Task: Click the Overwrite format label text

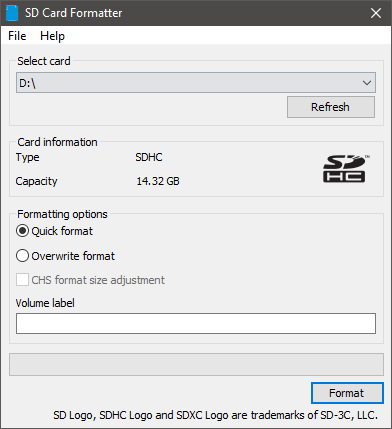Action: [73, 256]
